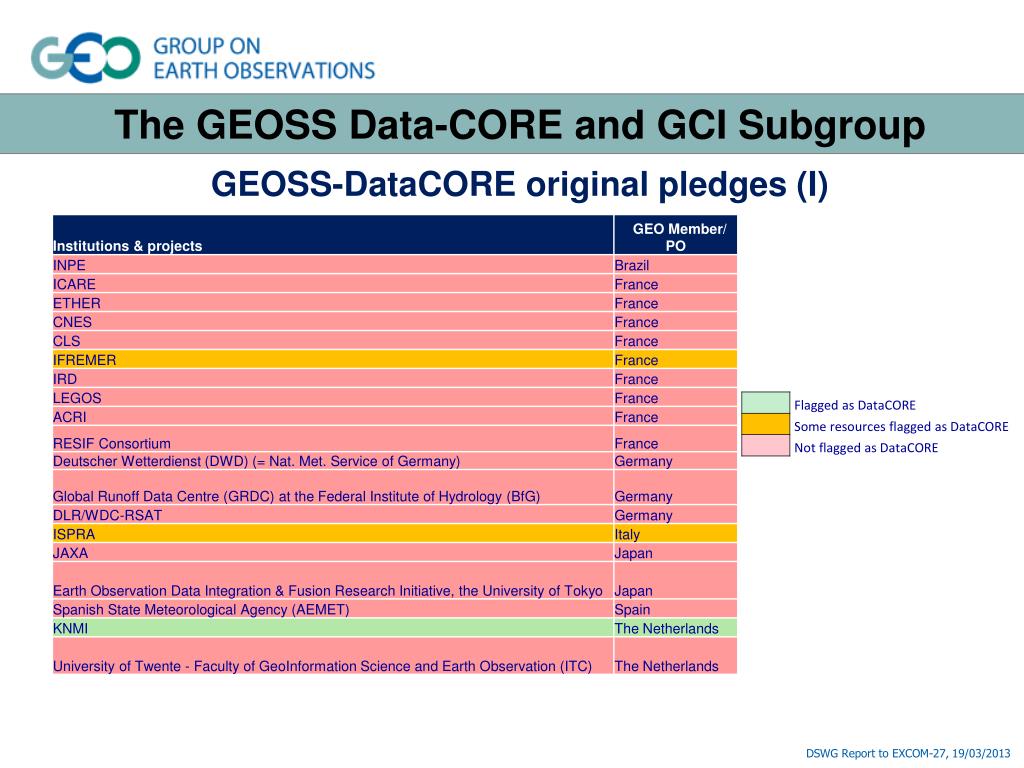The height and width of the screenshot is (768, 1024).
Task: Click the orange 'Some resources flagged' legend swatch
Action: (765, 424)
